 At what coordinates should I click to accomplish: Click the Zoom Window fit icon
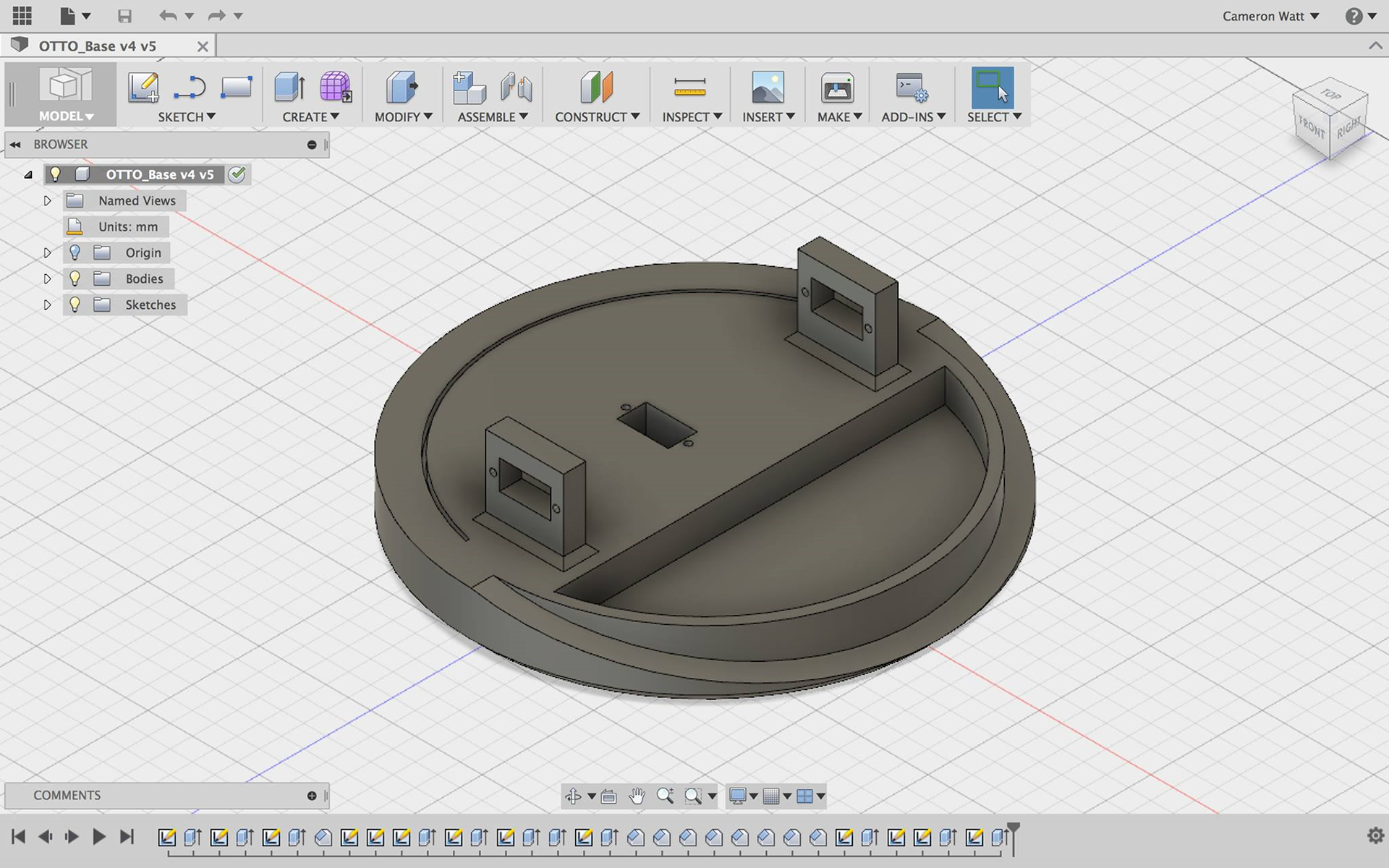click(693, 796)
